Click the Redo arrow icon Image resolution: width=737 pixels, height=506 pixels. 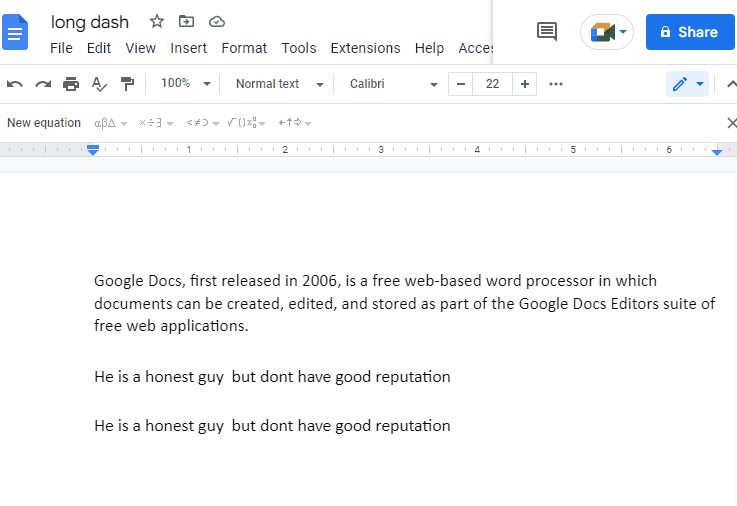pyautogui.click(x=43, y=84)
